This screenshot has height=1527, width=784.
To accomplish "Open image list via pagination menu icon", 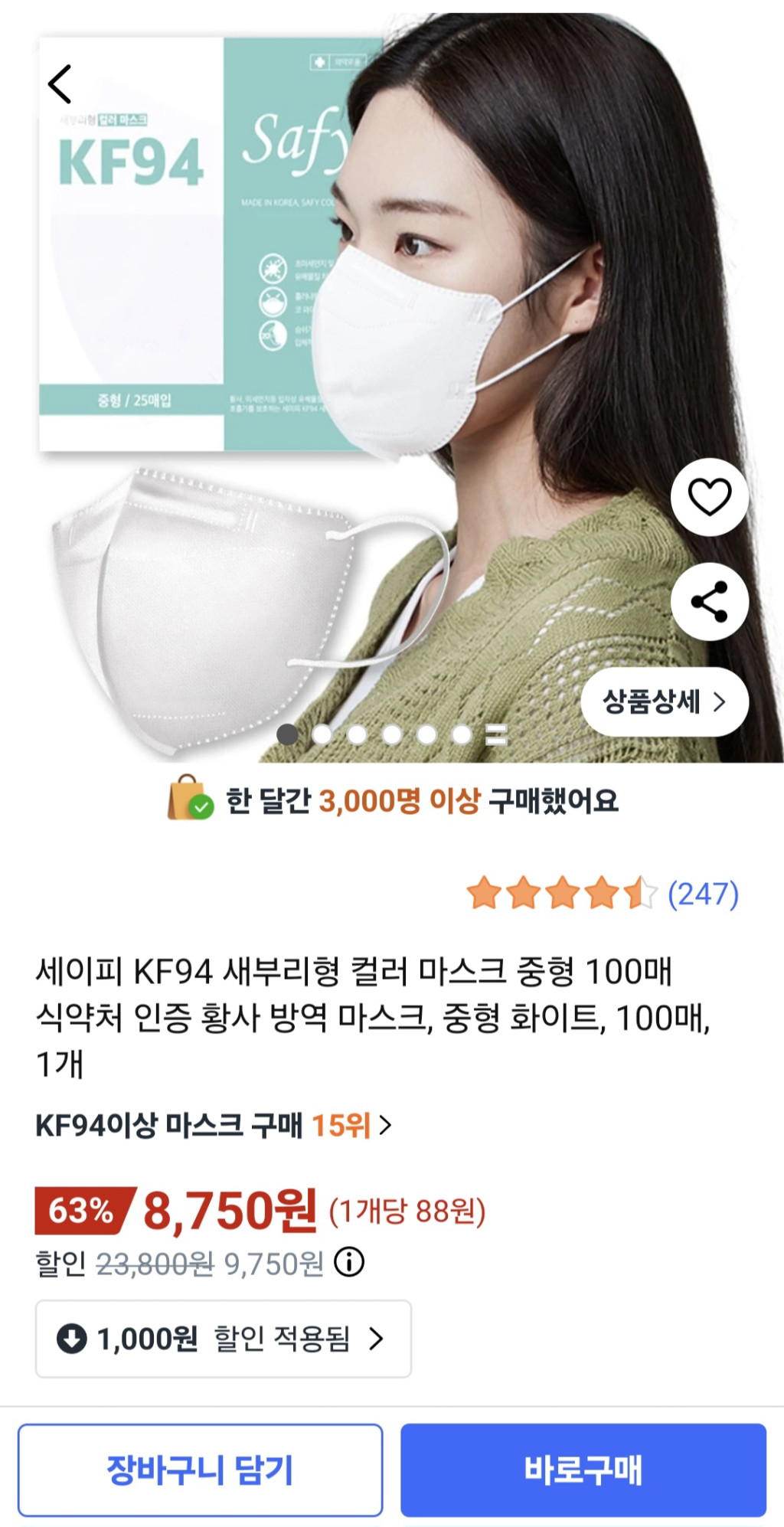I will (x=496, y=734).
